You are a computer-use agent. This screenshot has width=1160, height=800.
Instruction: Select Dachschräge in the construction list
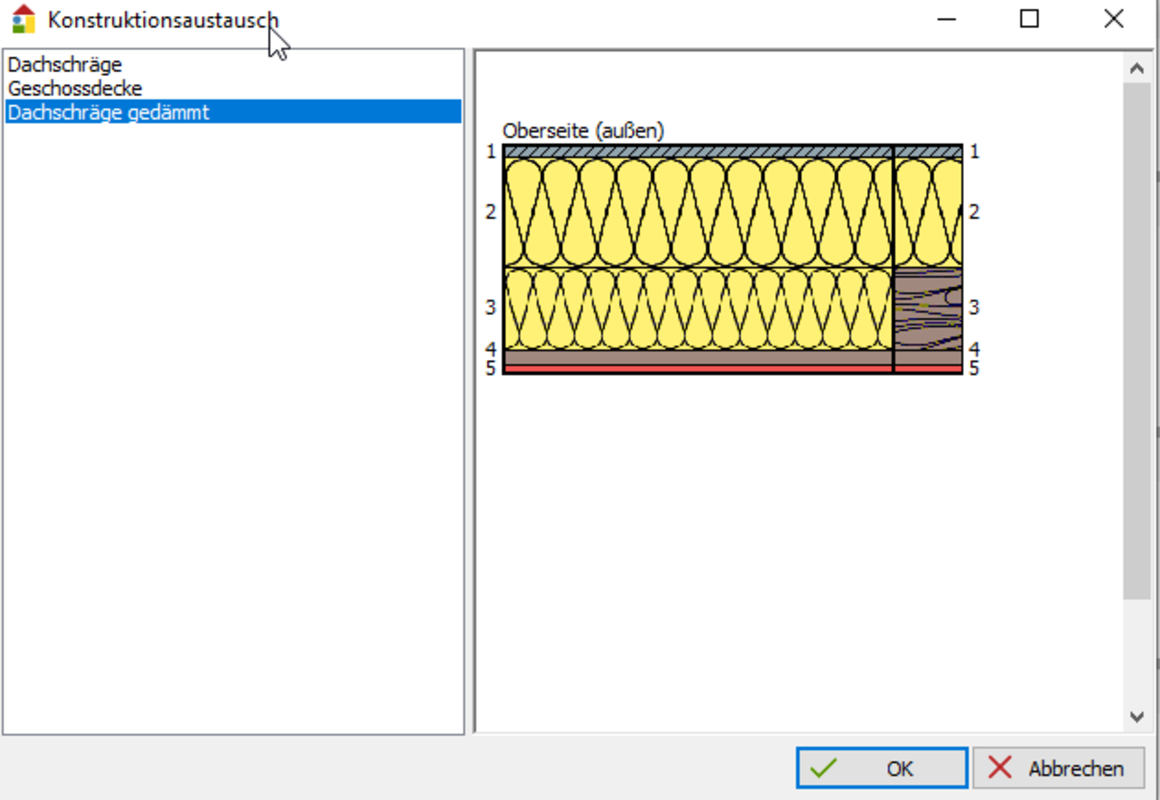tap(65, 65)
